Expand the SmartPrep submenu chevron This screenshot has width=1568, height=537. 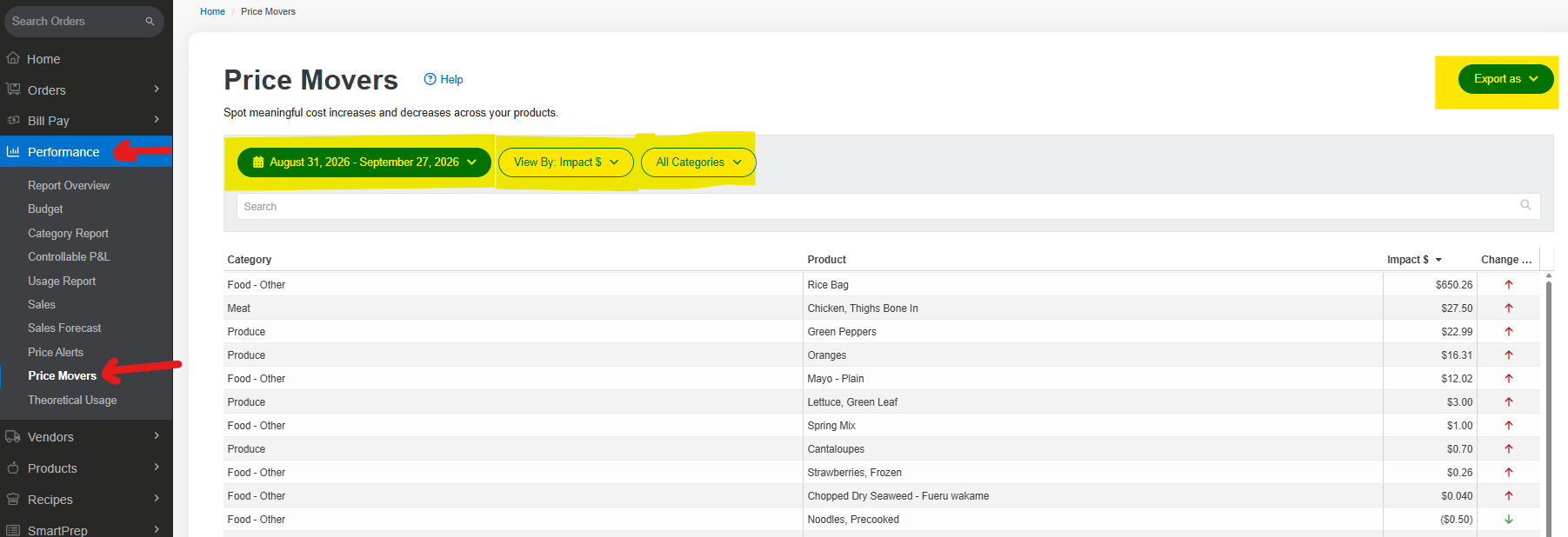pyautogui.click(x=157, y=529)
